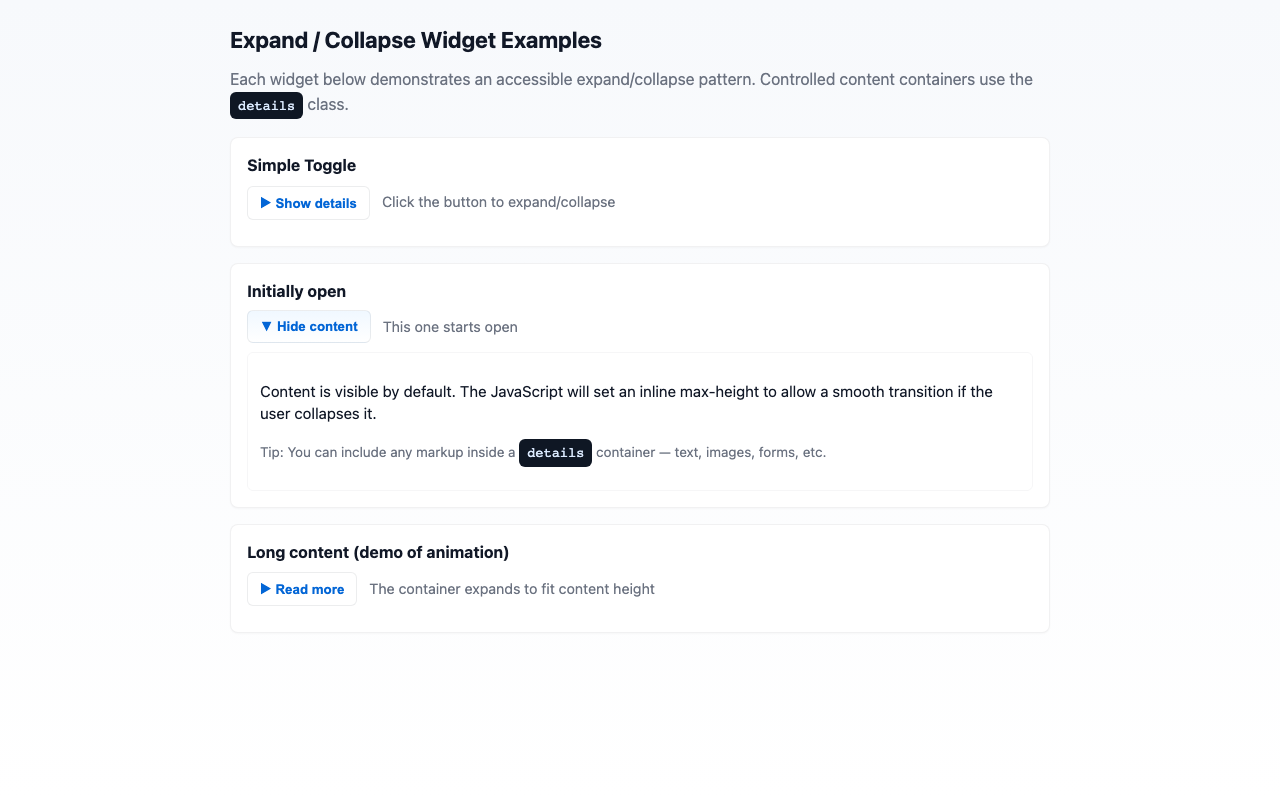Image resolution: width=1280 pixels, height=800 pixels.
Task: Click the visible content paragraph about inline max-height
Action: point(626,402)
